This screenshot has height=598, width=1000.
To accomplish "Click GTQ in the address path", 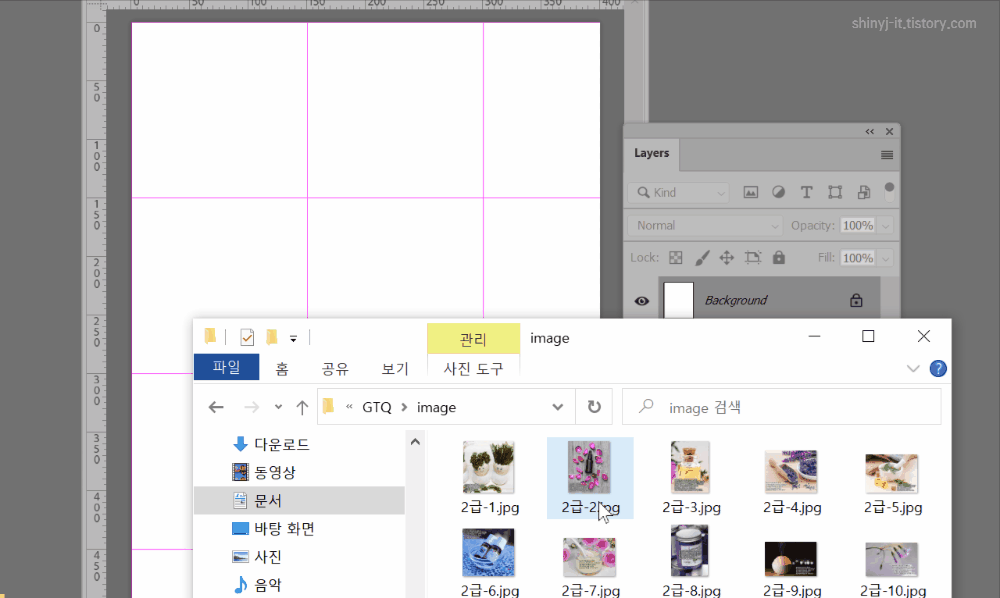I will [x=377, y=407].
